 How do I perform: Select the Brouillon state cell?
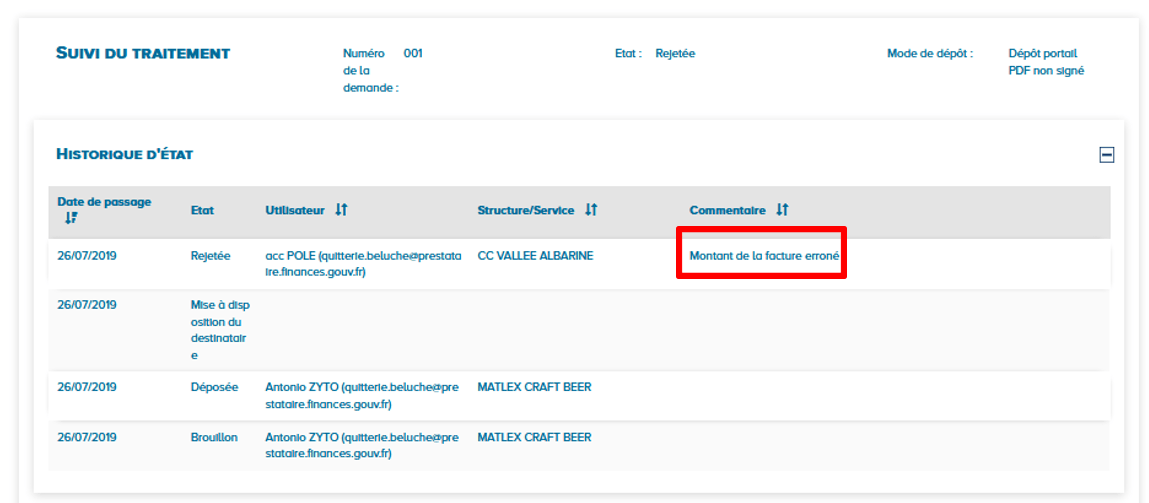tap(214, 437)
